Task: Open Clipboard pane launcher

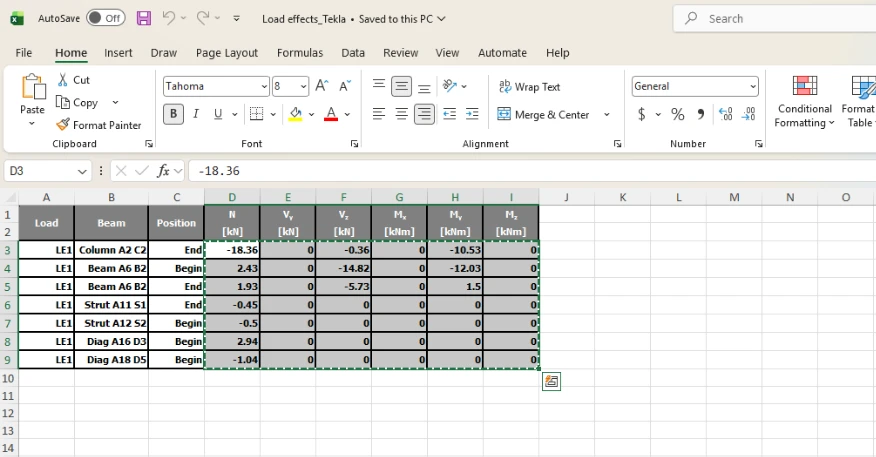Action: point(149,144)
